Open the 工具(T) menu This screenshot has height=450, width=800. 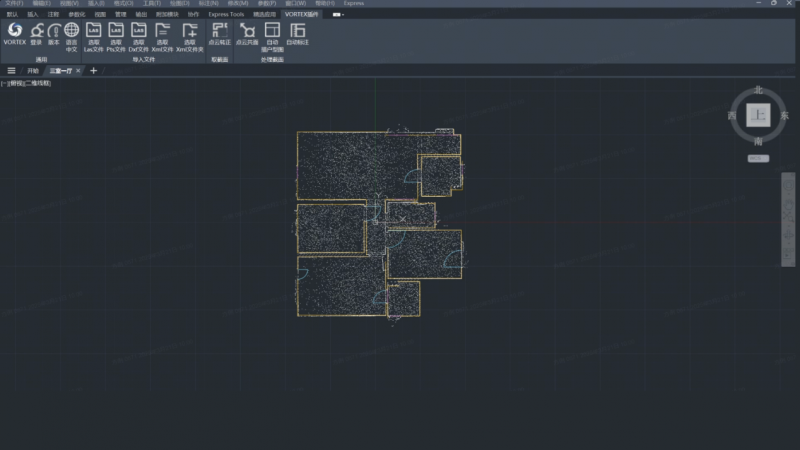click(152, 3)
